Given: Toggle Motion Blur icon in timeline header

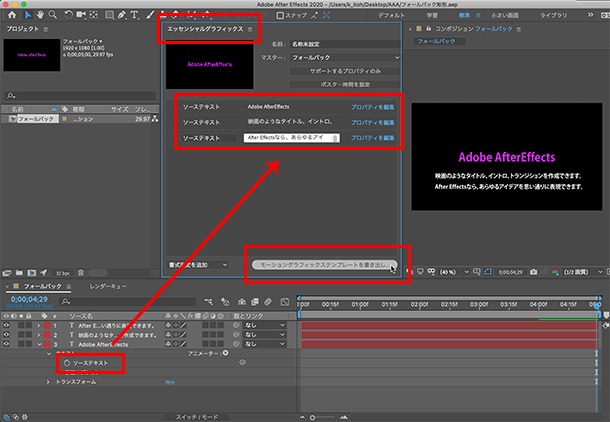Looking at the screenshot, I should pyautogui.click(x=268, y=302).
